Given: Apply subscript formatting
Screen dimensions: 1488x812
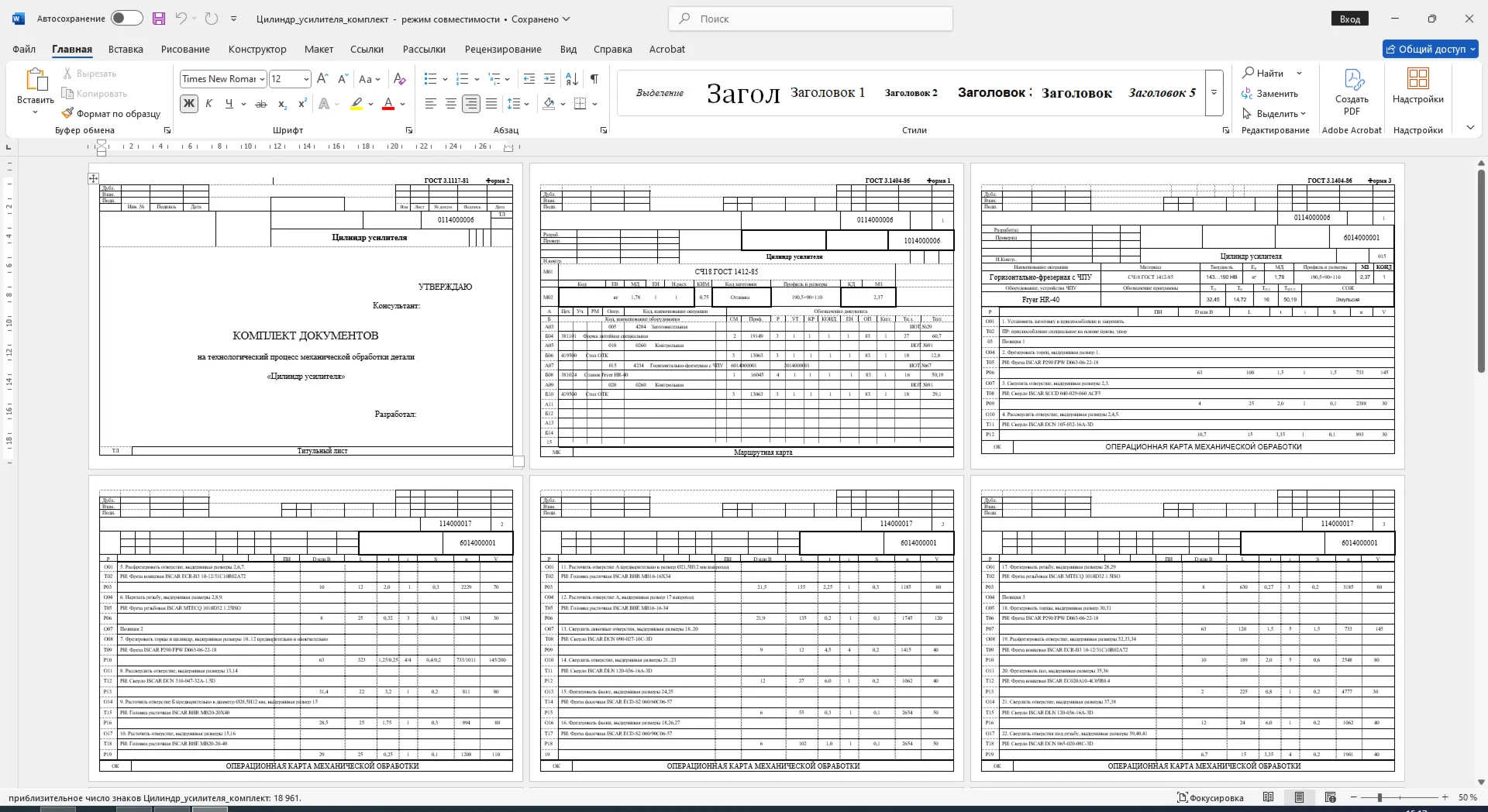Looking at the screenshot, I should [282, 104].
